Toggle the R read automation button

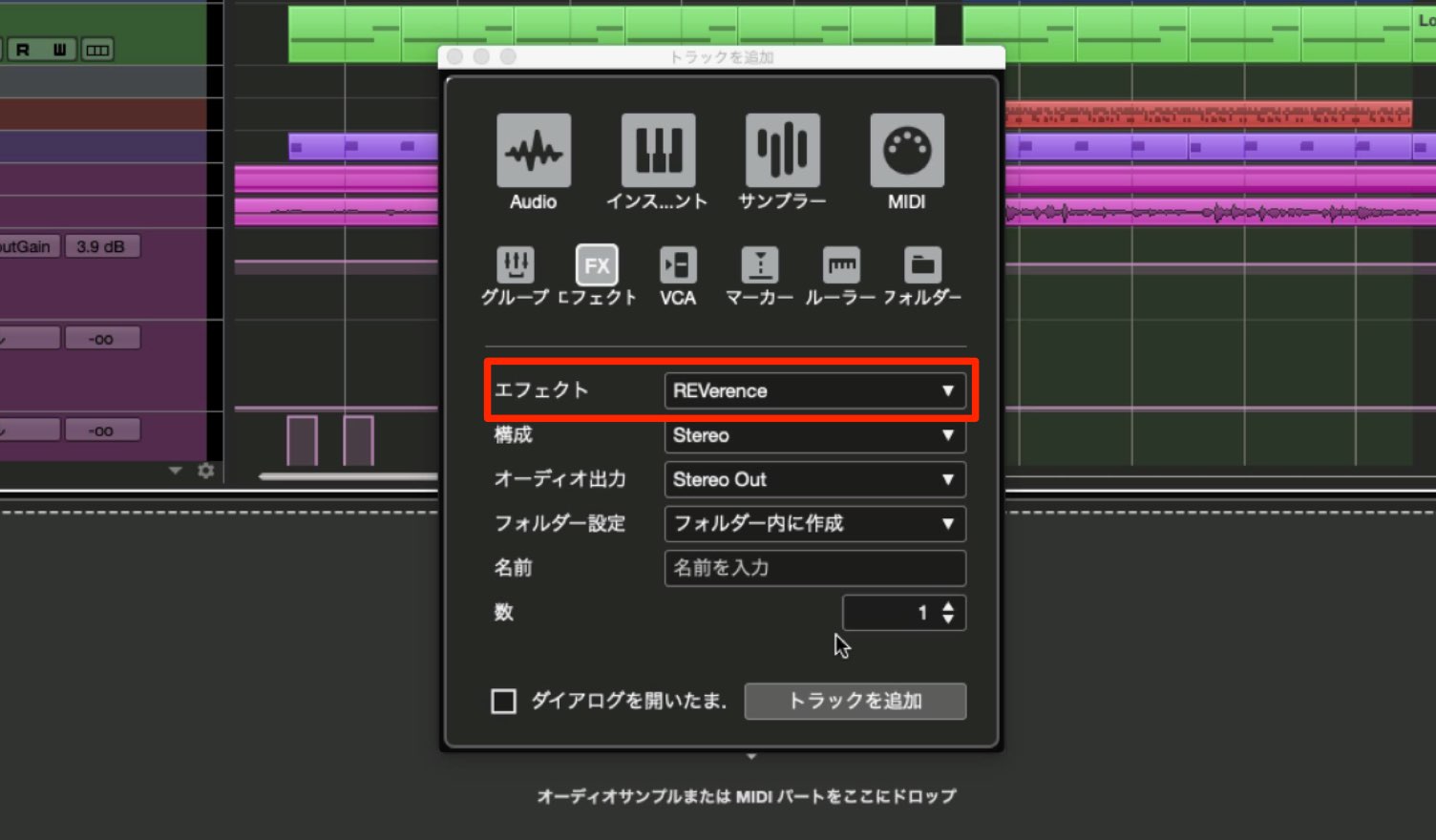[x=23, y=50]
